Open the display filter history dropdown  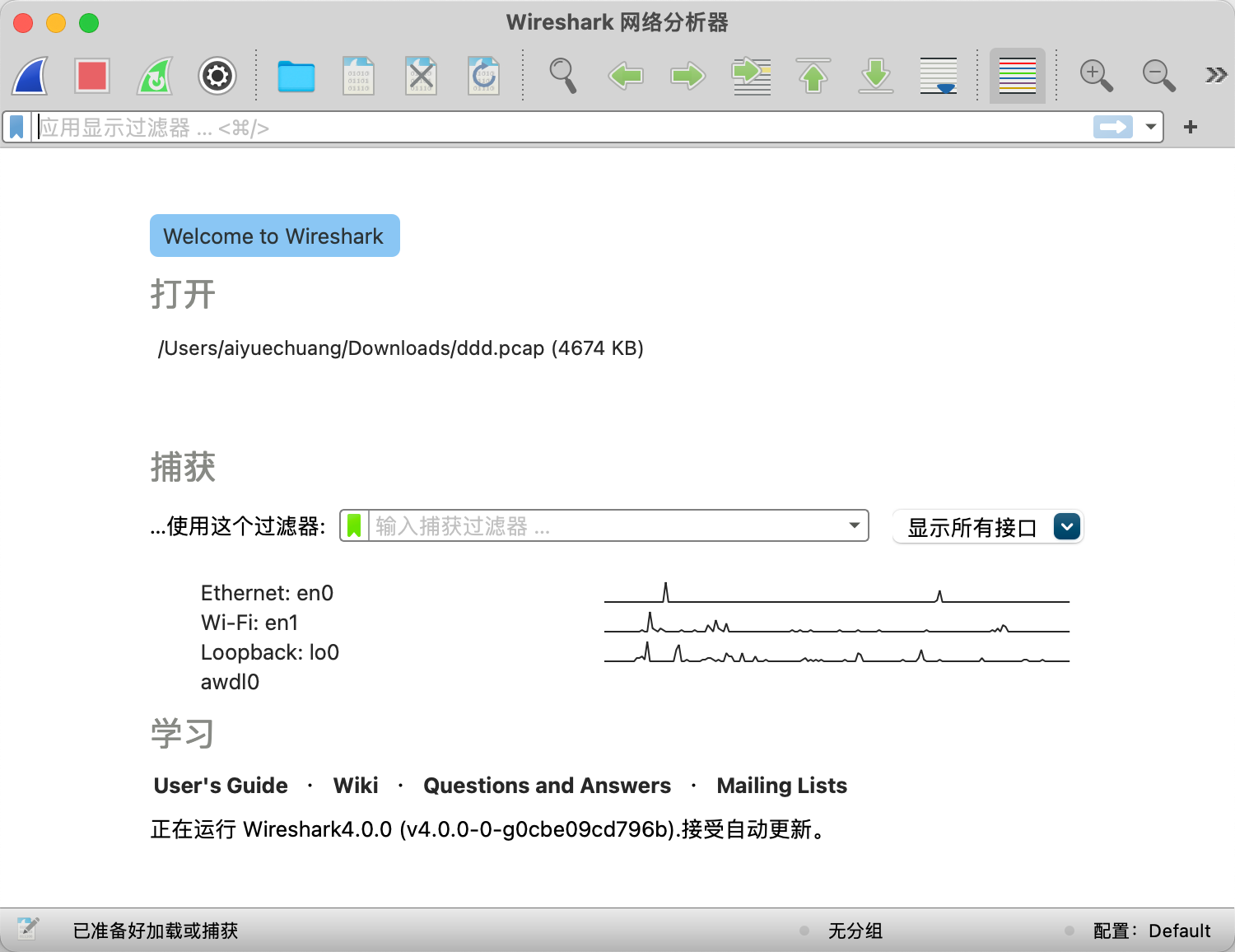[x=1151, y=128]
